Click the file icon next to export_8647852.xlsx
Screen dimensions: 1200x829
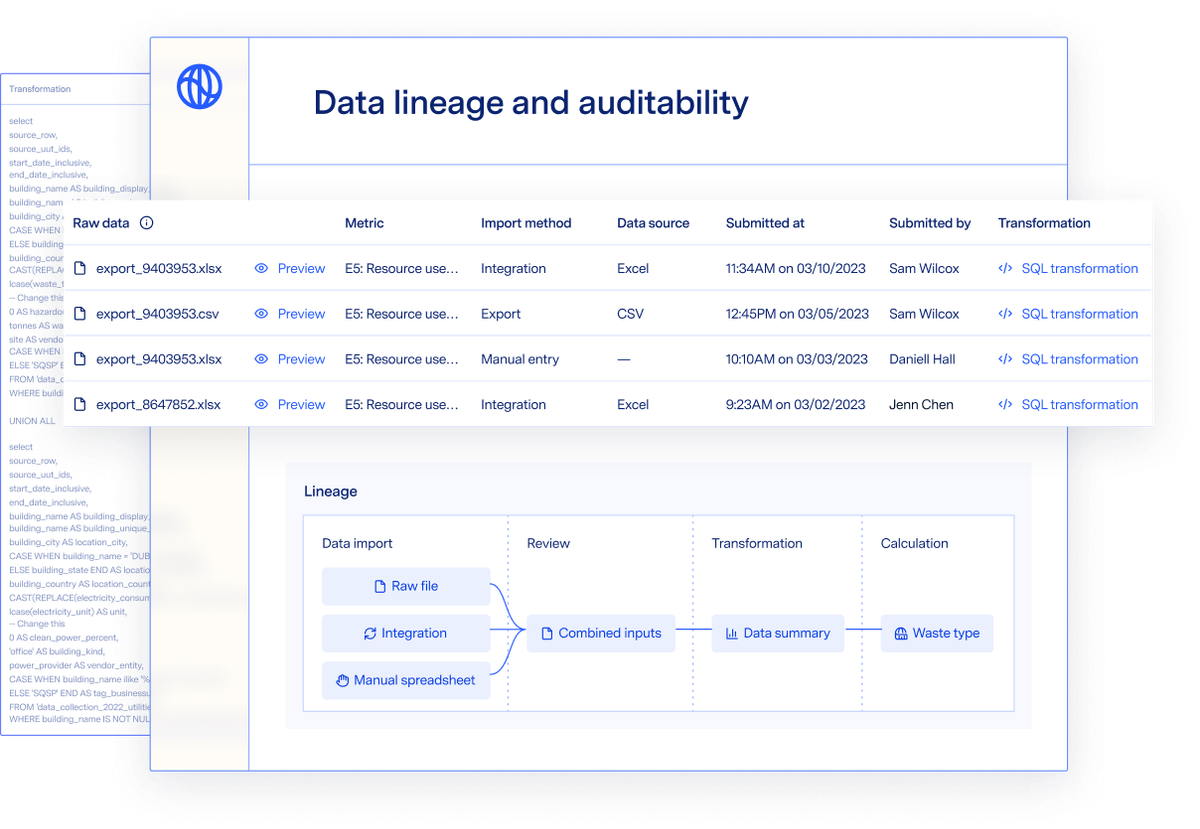coord(81,404)
